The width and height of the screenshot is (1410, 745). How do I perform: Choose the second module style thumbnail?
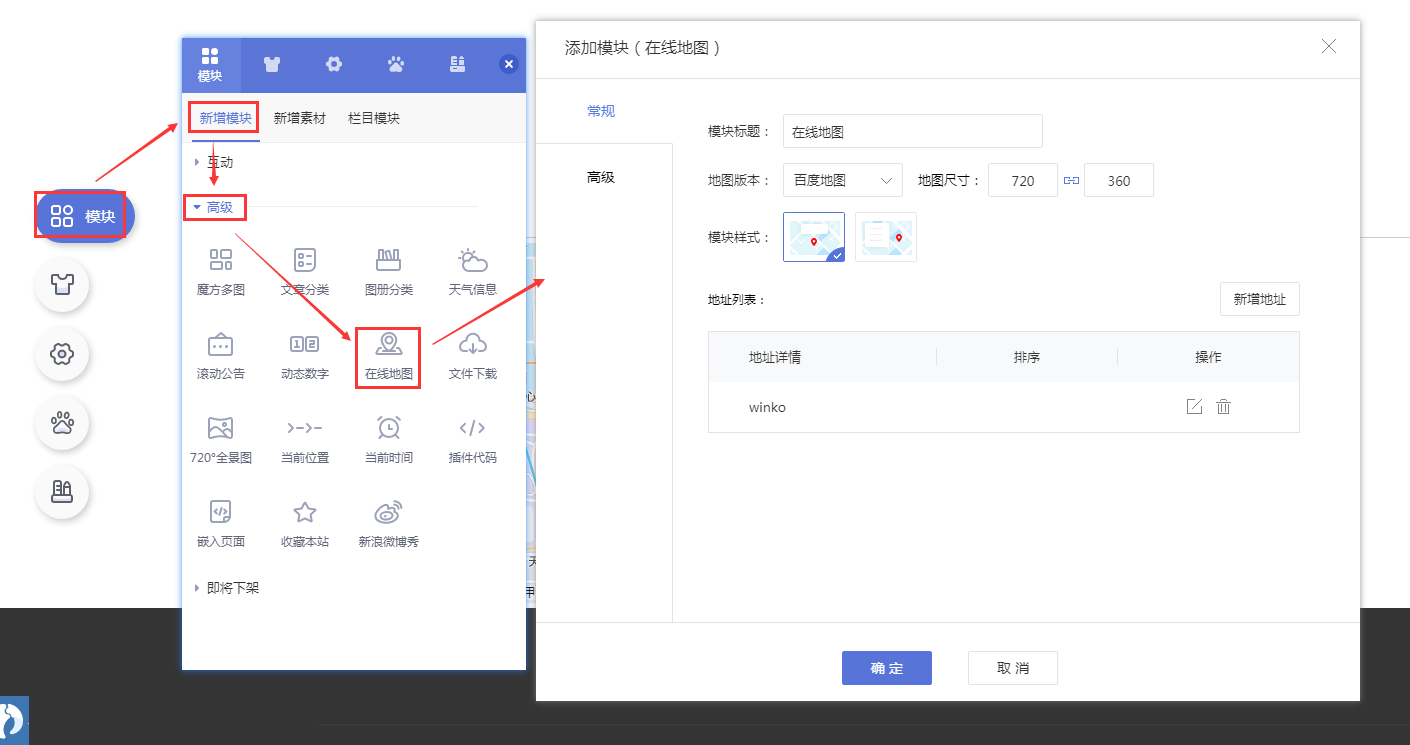886,237
